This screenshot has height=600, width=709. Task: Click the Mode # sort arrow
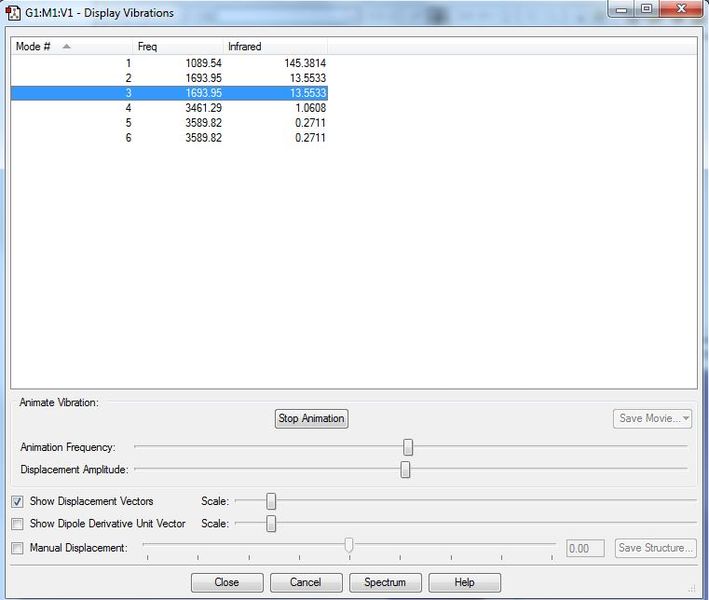[66, 46]
